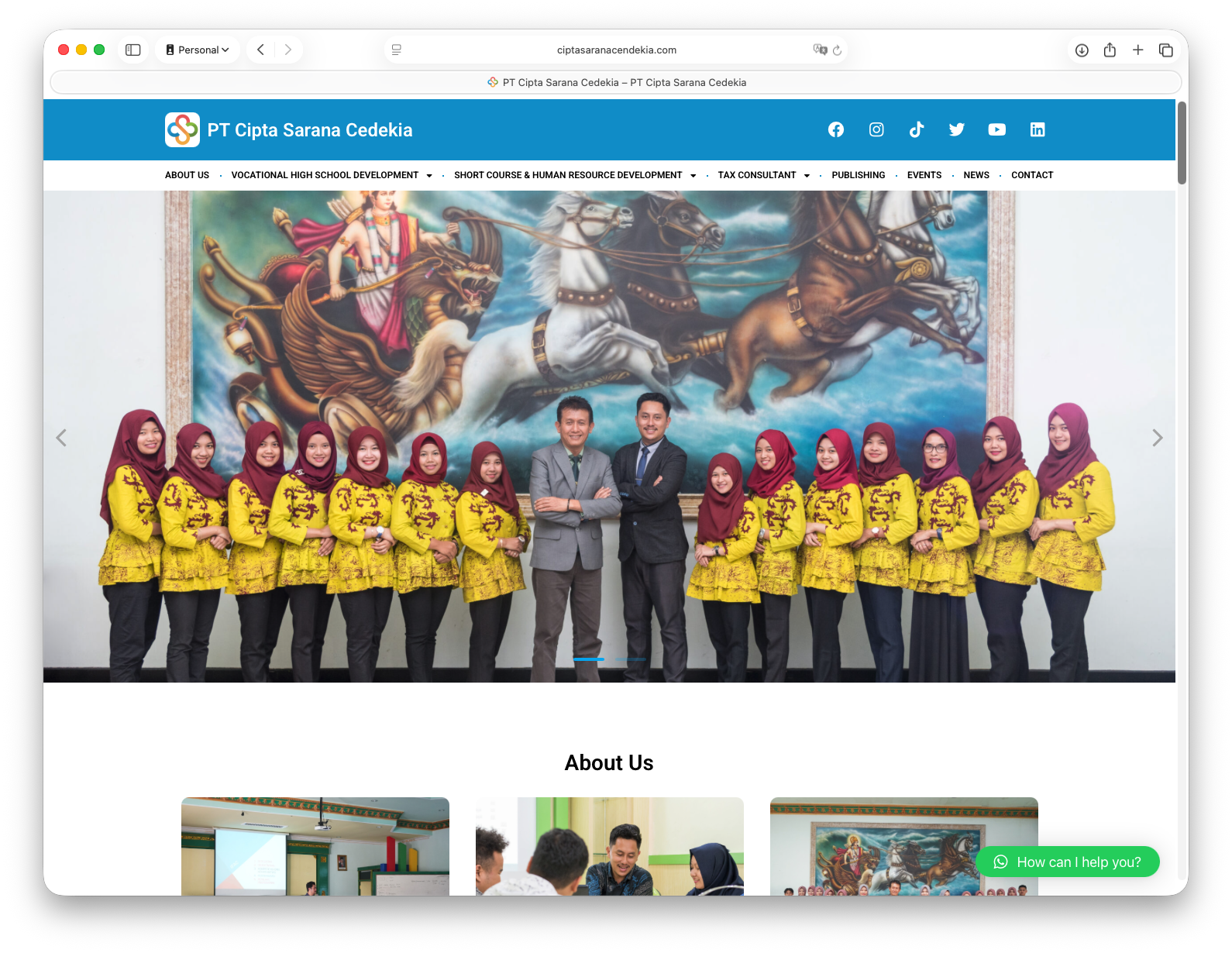This screenshot has height=953, width=1232.
Task: Click the PT Cipta Sarana Cedekia logo
Action: pyautogui.click(x=182, y=129)
